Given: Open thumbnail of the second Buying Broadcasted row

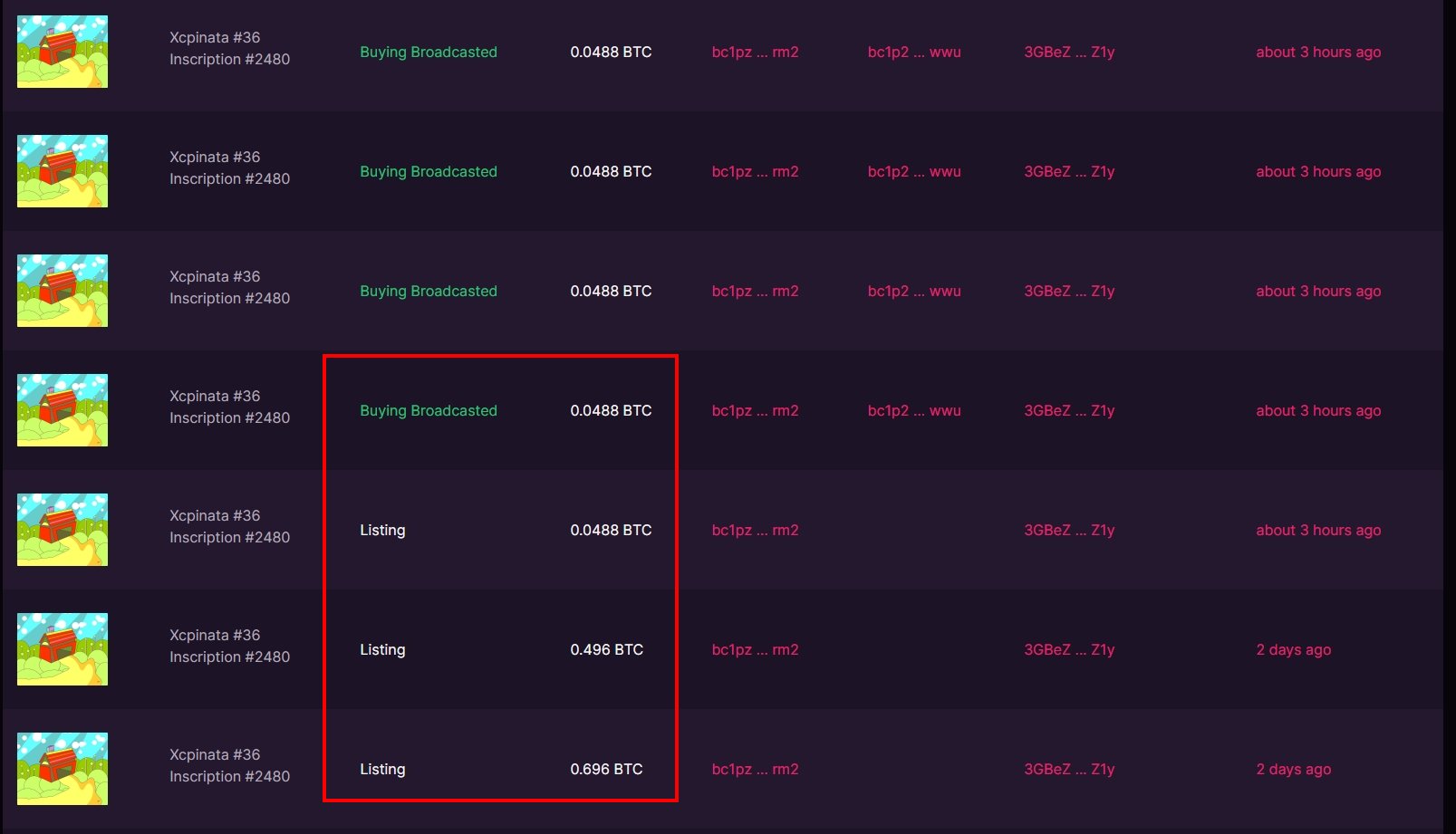Looking at the screenshot, I should point(63,171).
